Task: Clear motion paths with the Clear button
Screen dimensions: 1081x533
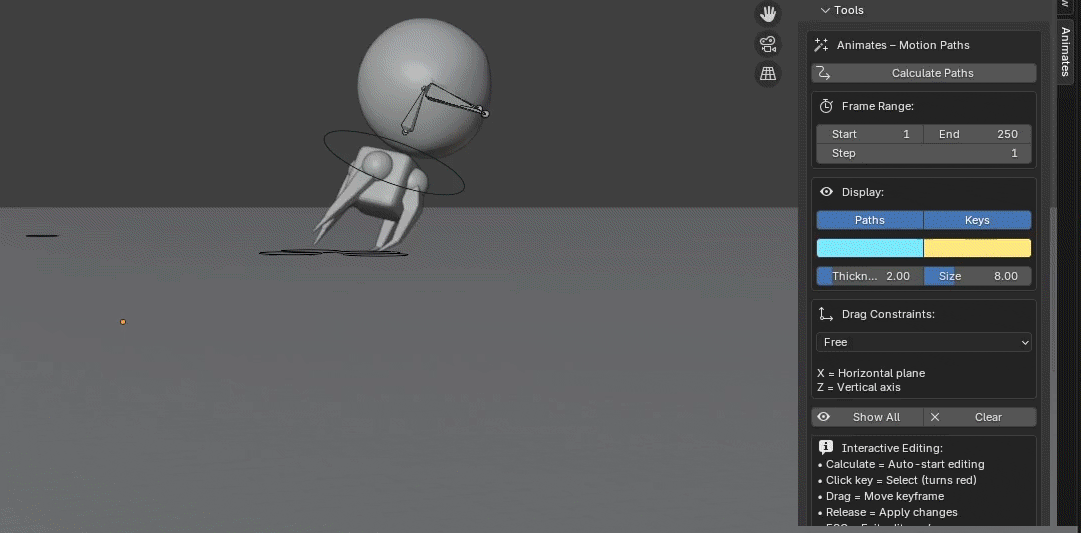Action: (x=979, y=417)
